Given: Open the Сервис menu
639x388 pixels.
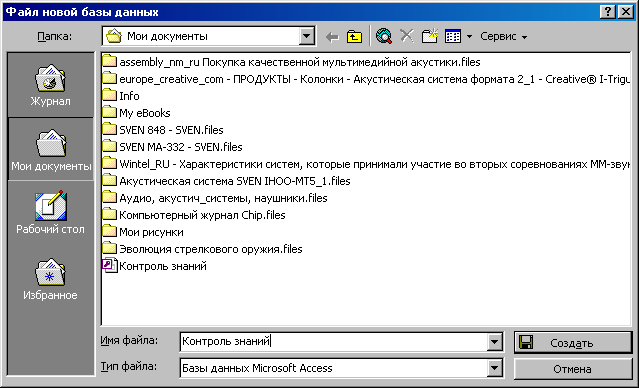Looking at the screenshot, I should click(503, 36).
